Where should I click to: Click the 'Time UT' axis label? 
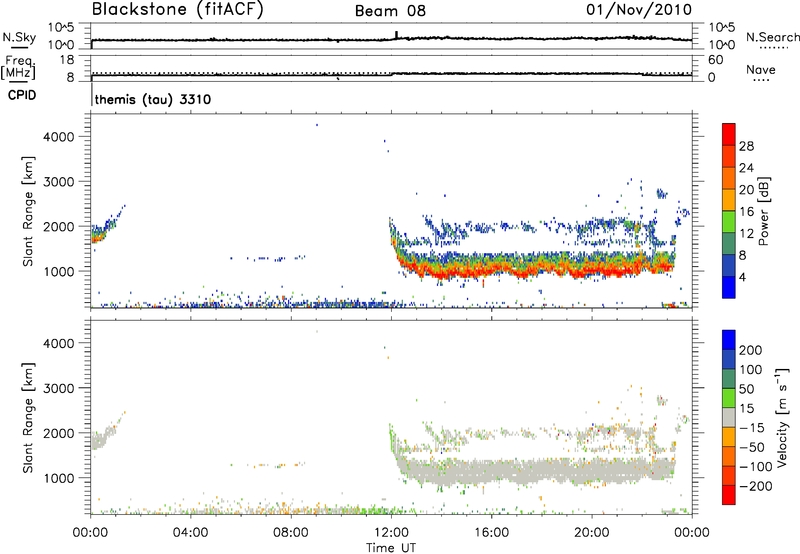click(x=391, y=548)
